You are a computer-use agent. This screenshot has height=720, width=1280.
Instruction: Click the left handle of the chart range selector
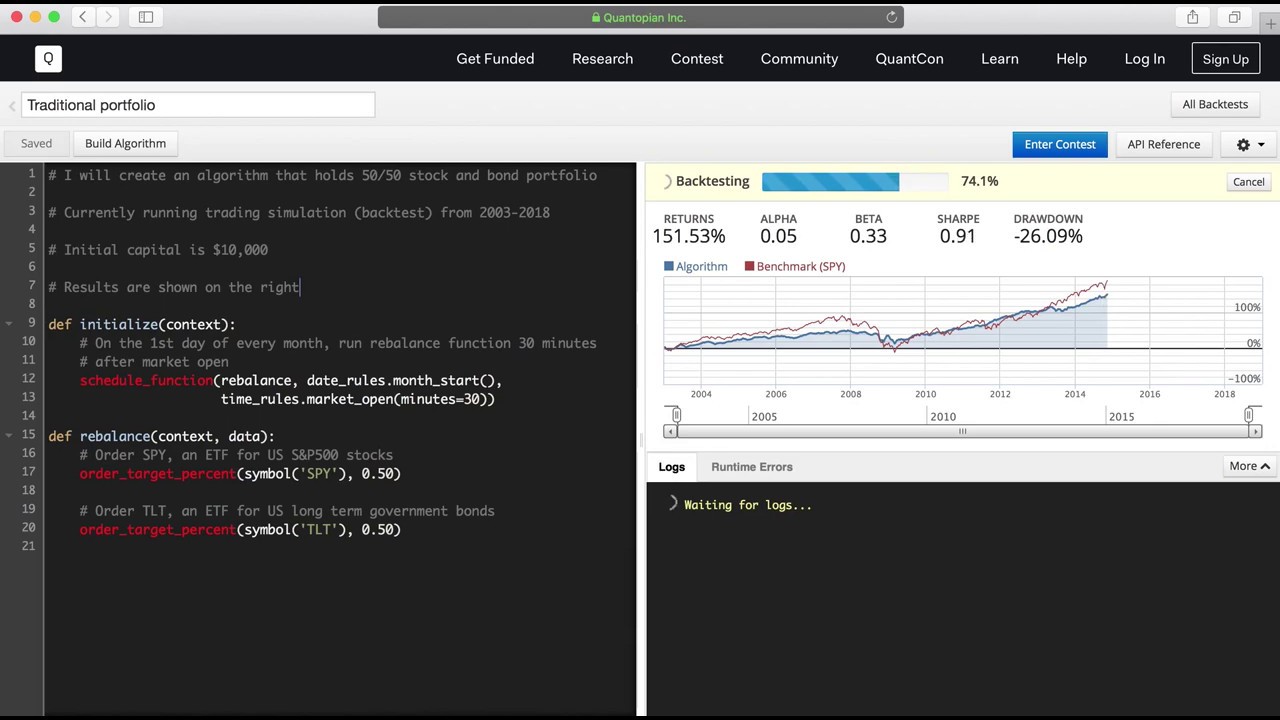(676, 416)
